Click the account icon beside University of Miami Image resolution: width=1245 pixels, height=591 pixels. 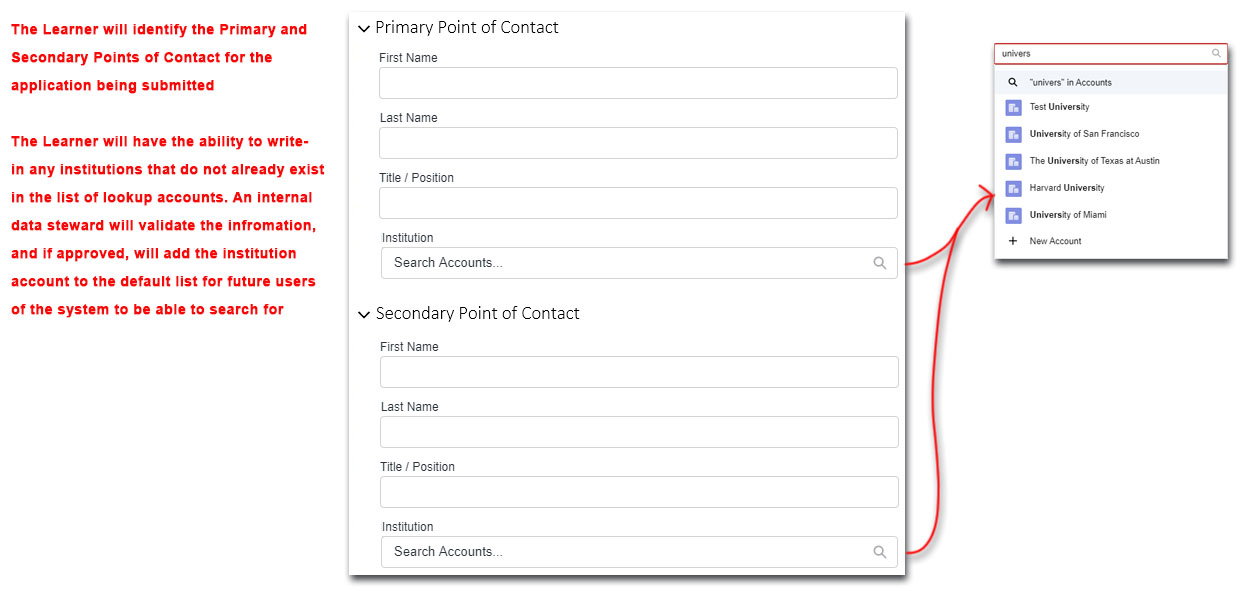tap(1013, 215)
